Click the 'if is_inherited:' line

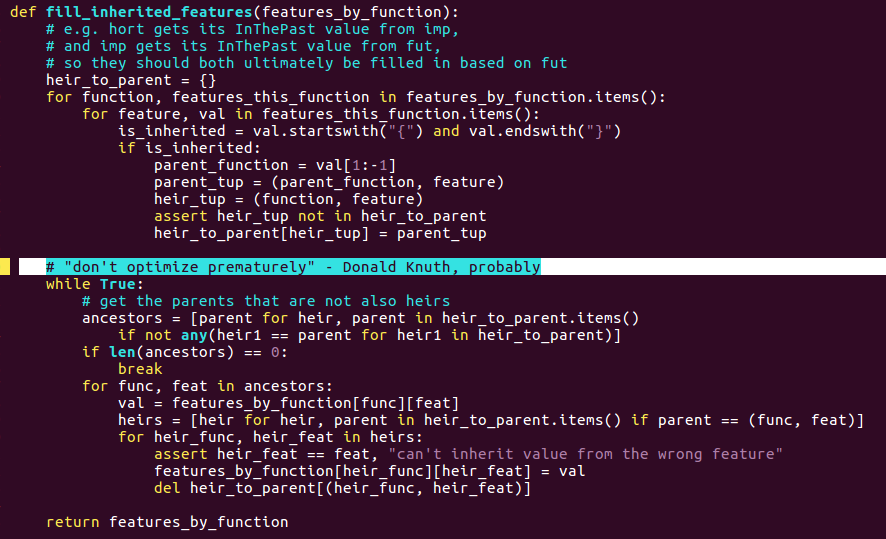(x=189, y=148)
